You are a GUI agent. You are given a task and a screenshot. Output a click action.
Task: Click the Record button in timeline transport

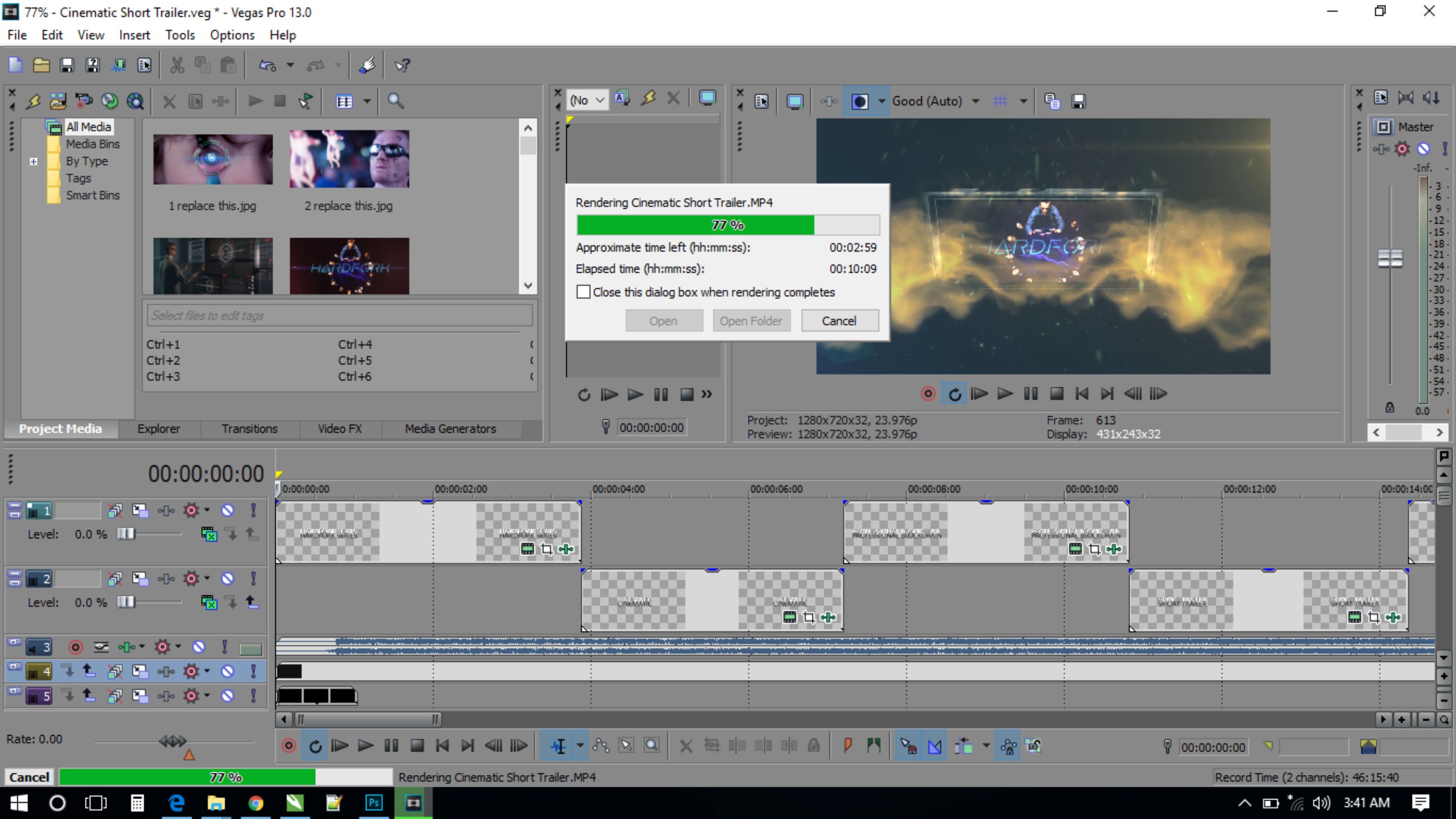[289, 746]
